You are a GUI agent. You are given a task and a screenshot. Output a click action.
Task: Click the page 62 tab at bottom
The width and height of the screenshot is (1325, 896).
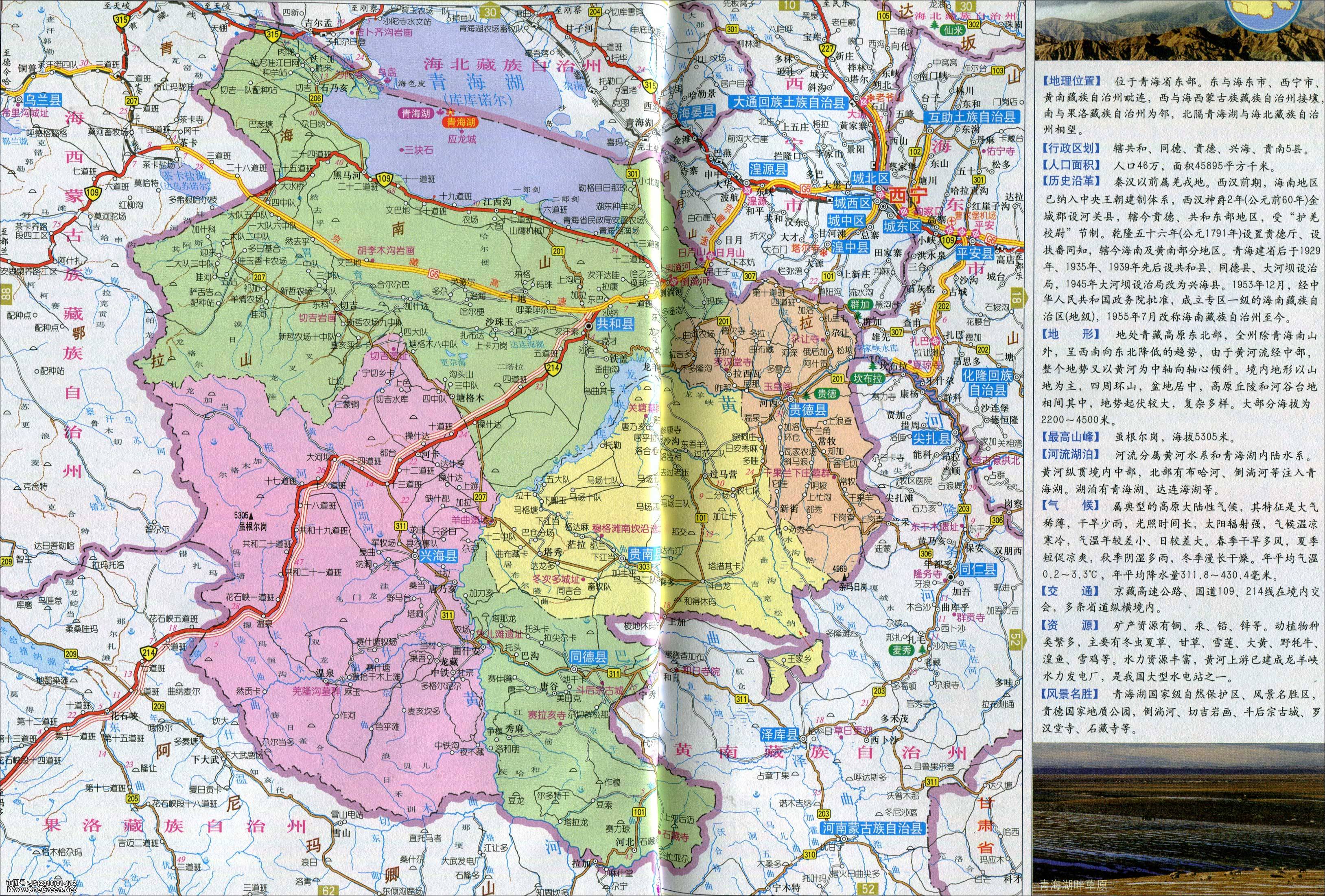point(329,890)
